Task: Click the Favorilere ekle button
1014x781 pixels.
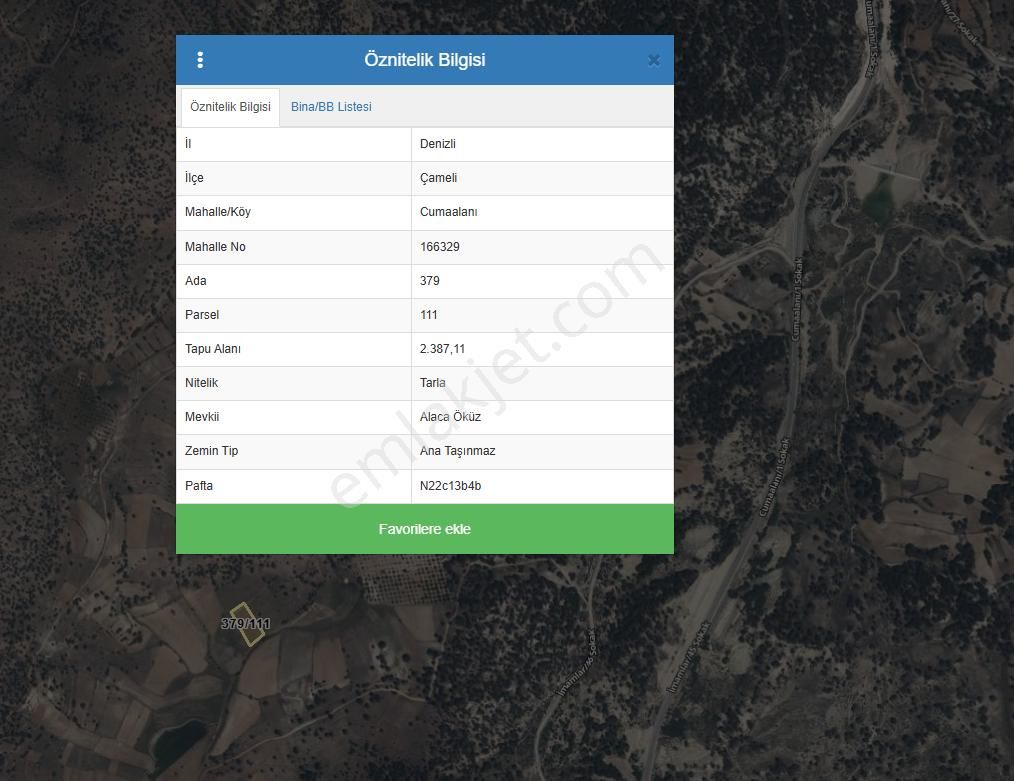Action: point(425,529)
